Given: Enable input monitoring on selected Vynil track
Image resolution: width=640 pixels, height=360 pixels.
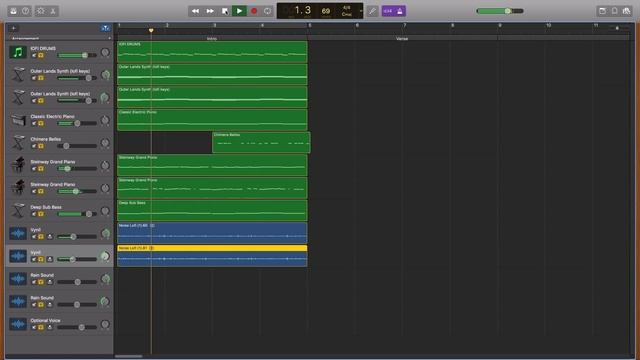Looking at the screenshot, I should click(50, 259).
